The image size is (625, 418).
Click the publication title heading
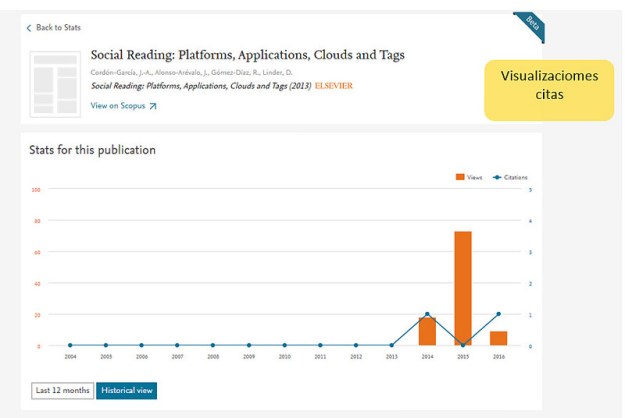pos(247,55)
